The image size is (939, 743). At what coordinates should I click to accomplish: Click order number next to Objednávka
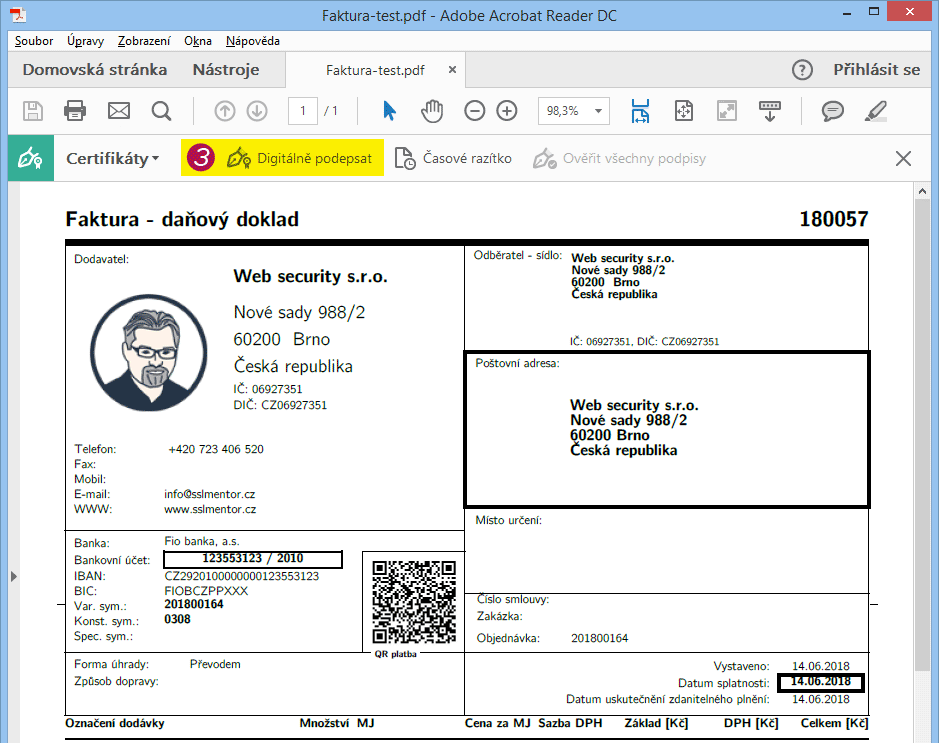(599, 638)
